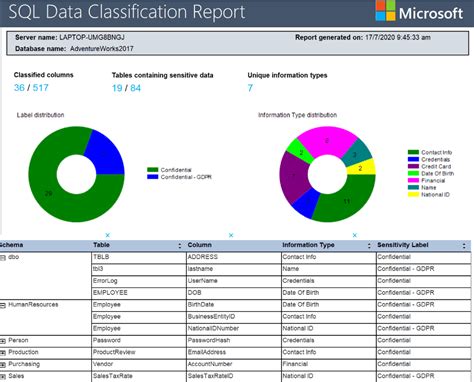Select the EMPLOYEE table cell
Image resolution: width=474 pixels, height=382 pixels.
(x=139, y=293)
